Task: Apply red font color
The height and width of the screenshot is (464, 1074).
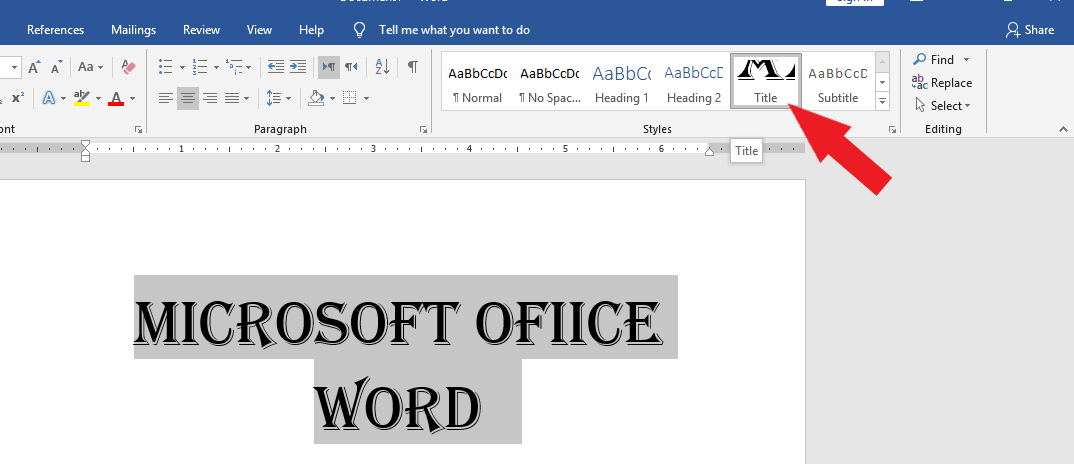Action: pos(116,99)
